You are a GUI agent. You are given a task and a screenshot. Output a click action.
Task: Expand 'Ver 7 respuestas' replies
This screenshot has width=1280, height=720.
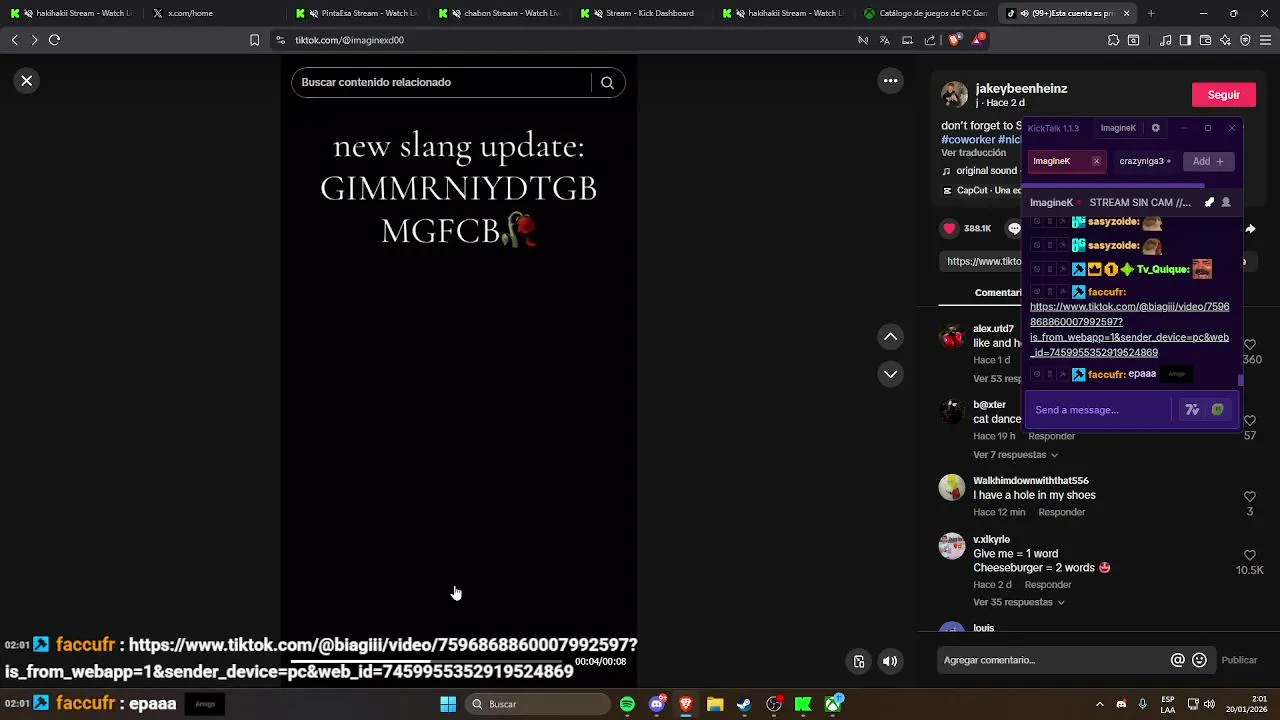click(1015, 455)
